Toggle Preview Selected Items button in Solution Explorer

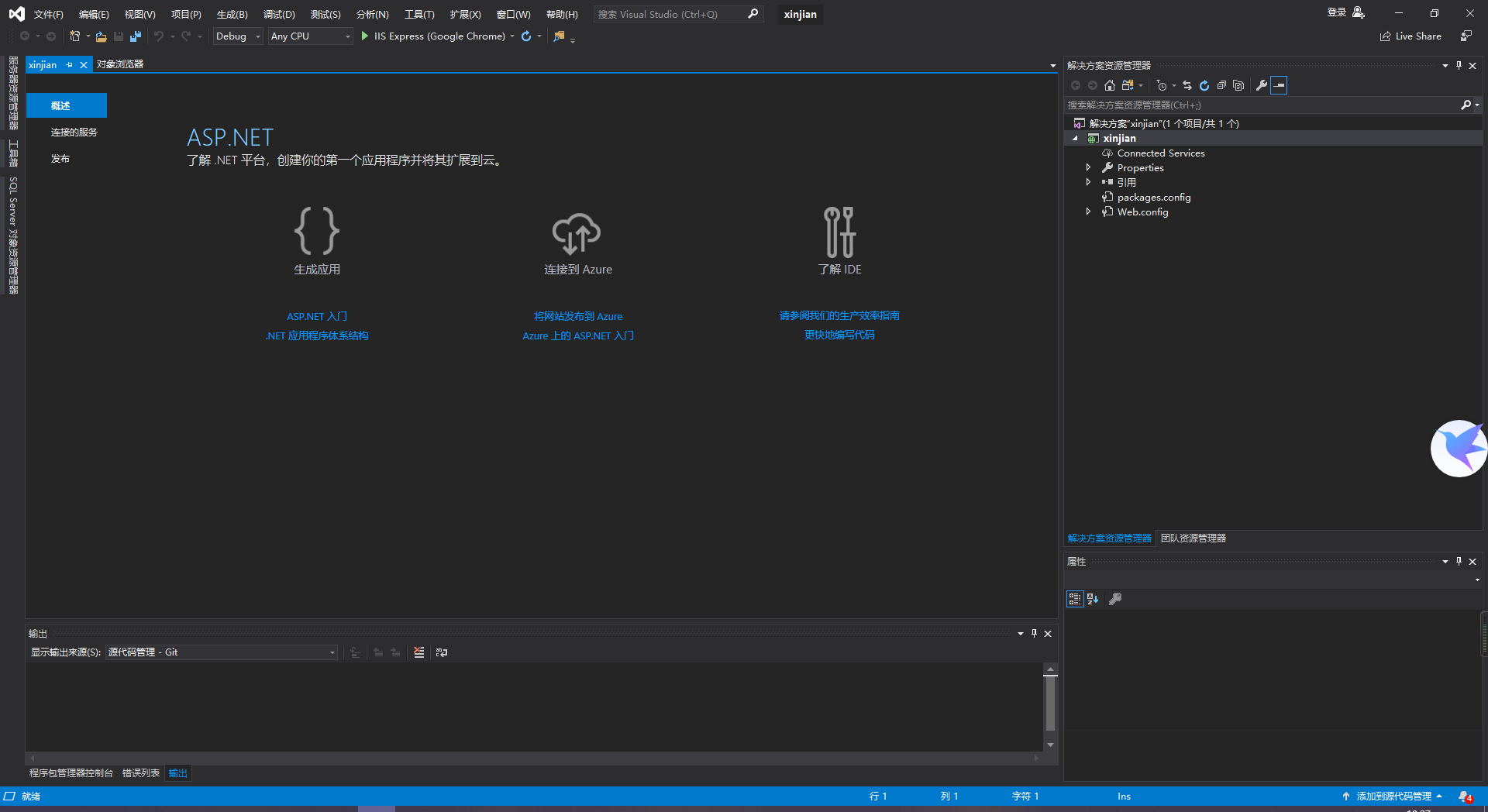tap(1279, 85)
